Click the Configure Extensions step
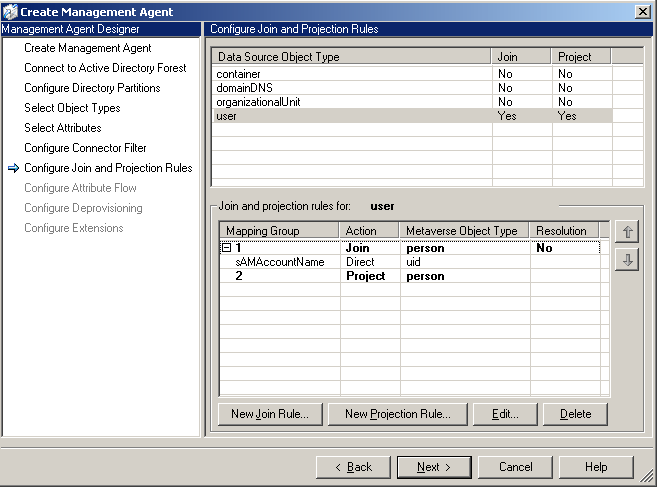657x487 pixels. [74, 228]
